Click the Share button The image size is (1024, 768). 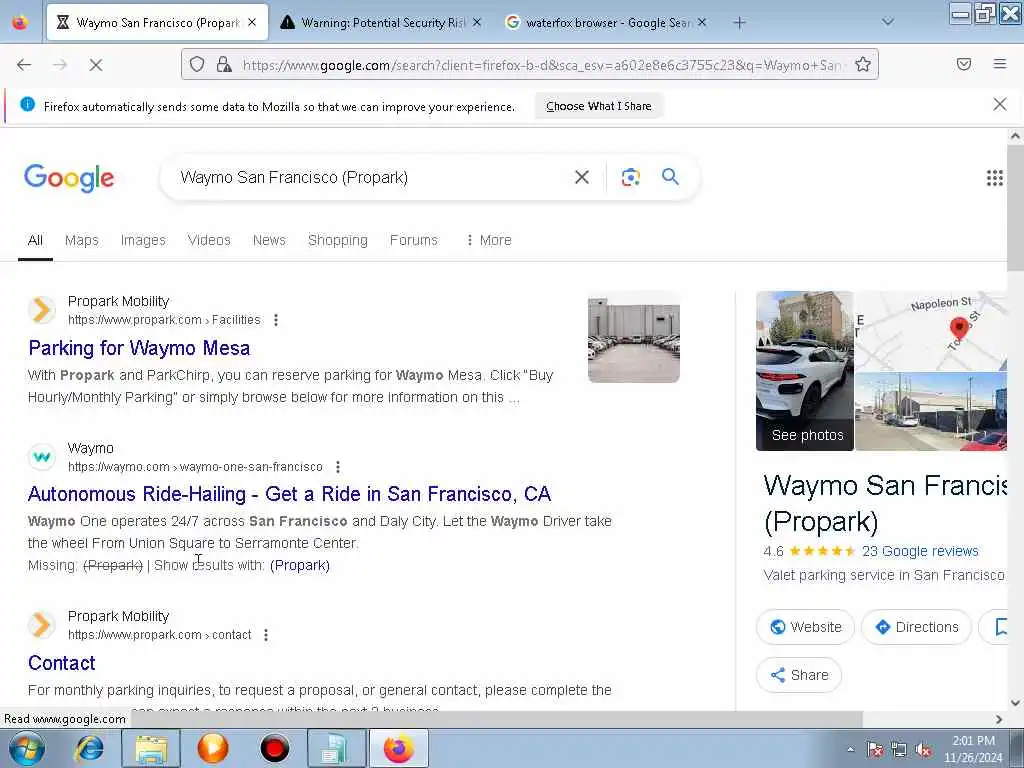click(x=799, y=675)
